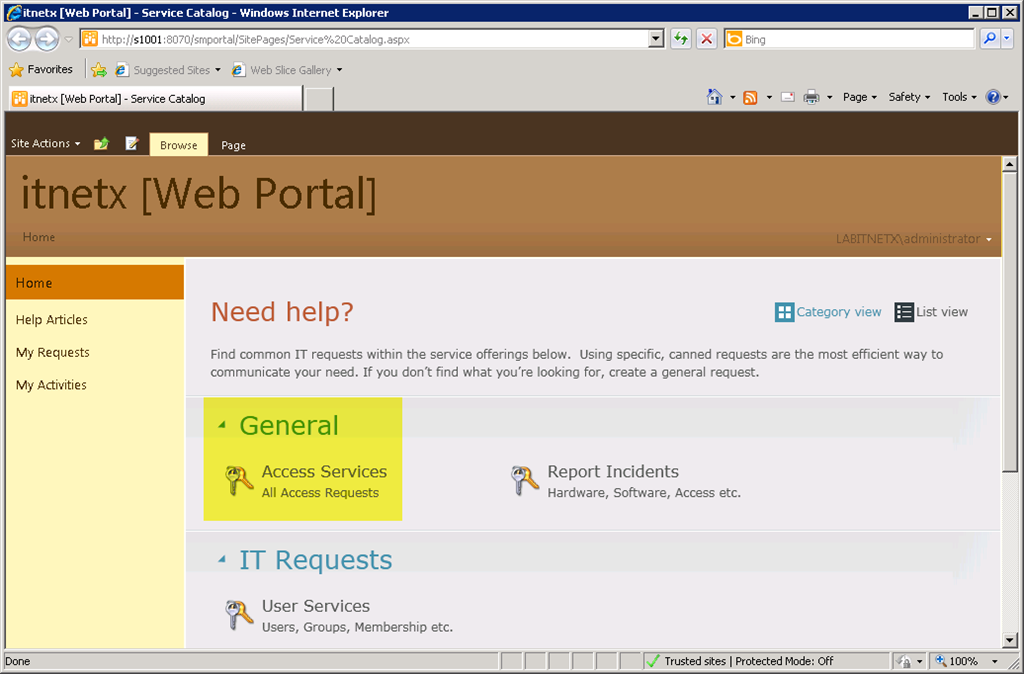The image size is (1024, 674).
Task: Switch to List view icon
Action: click(x=904, y=312)
